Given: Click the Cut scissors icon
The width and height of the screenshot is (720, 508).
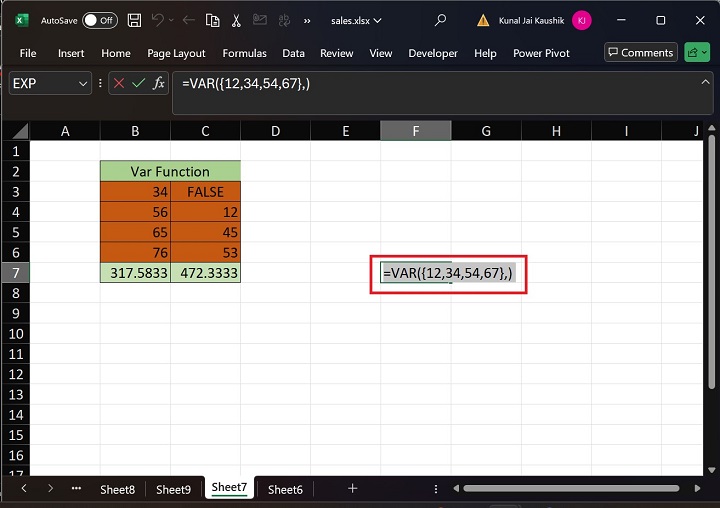Looking at the screenshot, I should [x=236, y=20].
